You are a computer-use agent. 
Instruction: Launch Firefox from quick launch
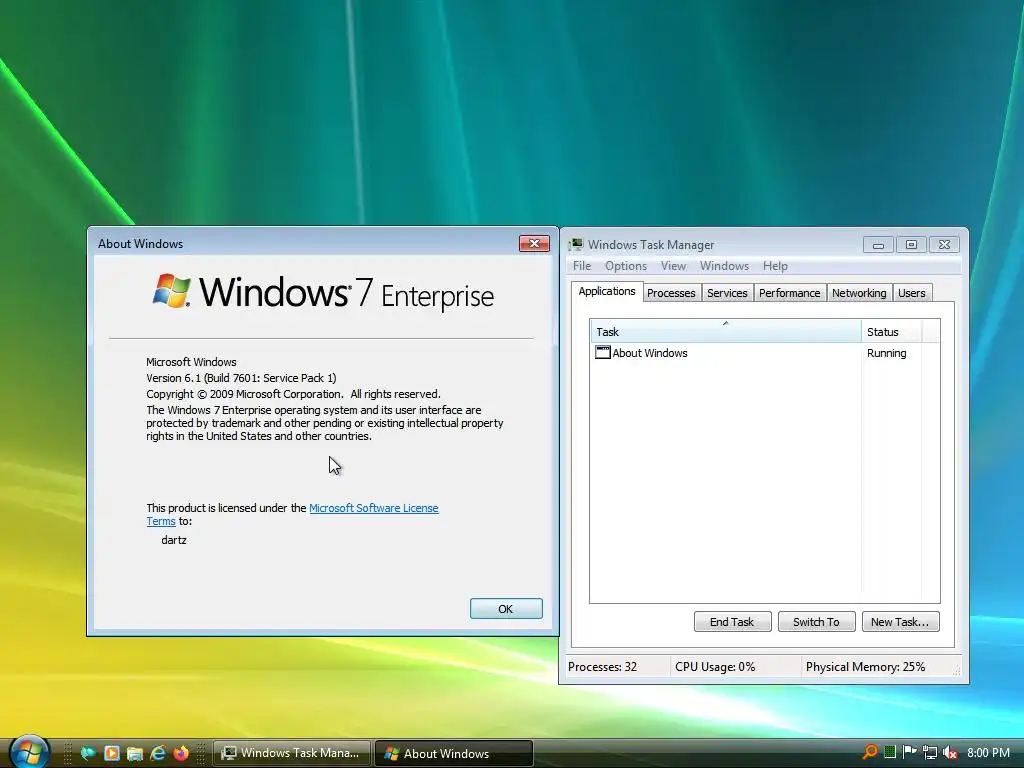click(x=181, y=753)
